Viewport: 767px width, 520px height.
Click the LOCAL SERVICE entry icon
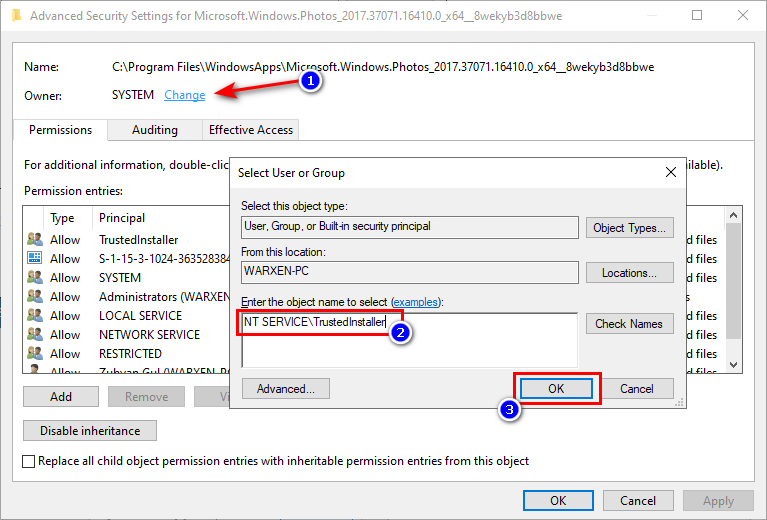point(35,316)
